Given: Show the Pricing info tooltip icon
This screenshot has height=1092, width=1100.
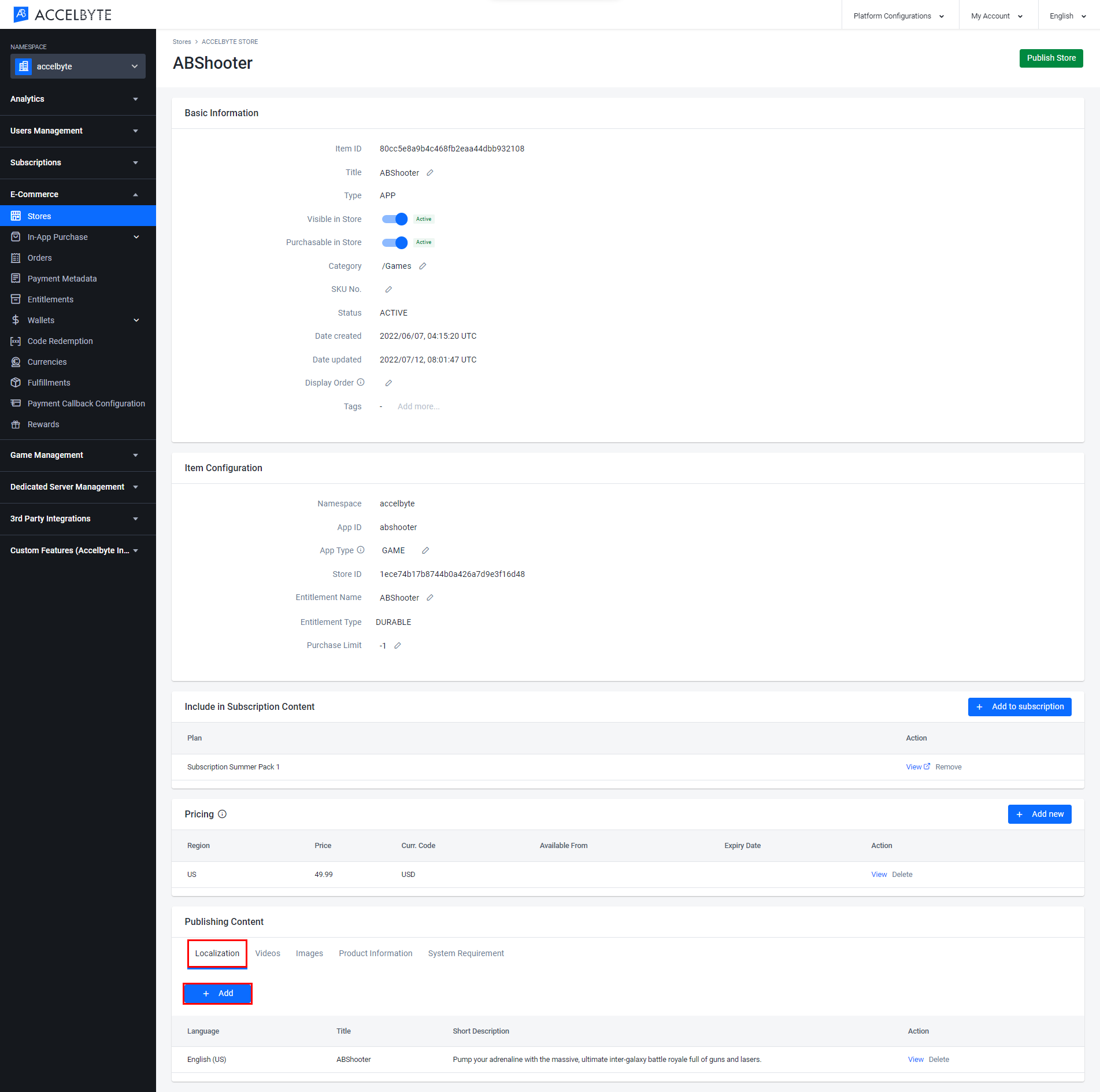Looking at the screenshot, I should pos(222,814).
